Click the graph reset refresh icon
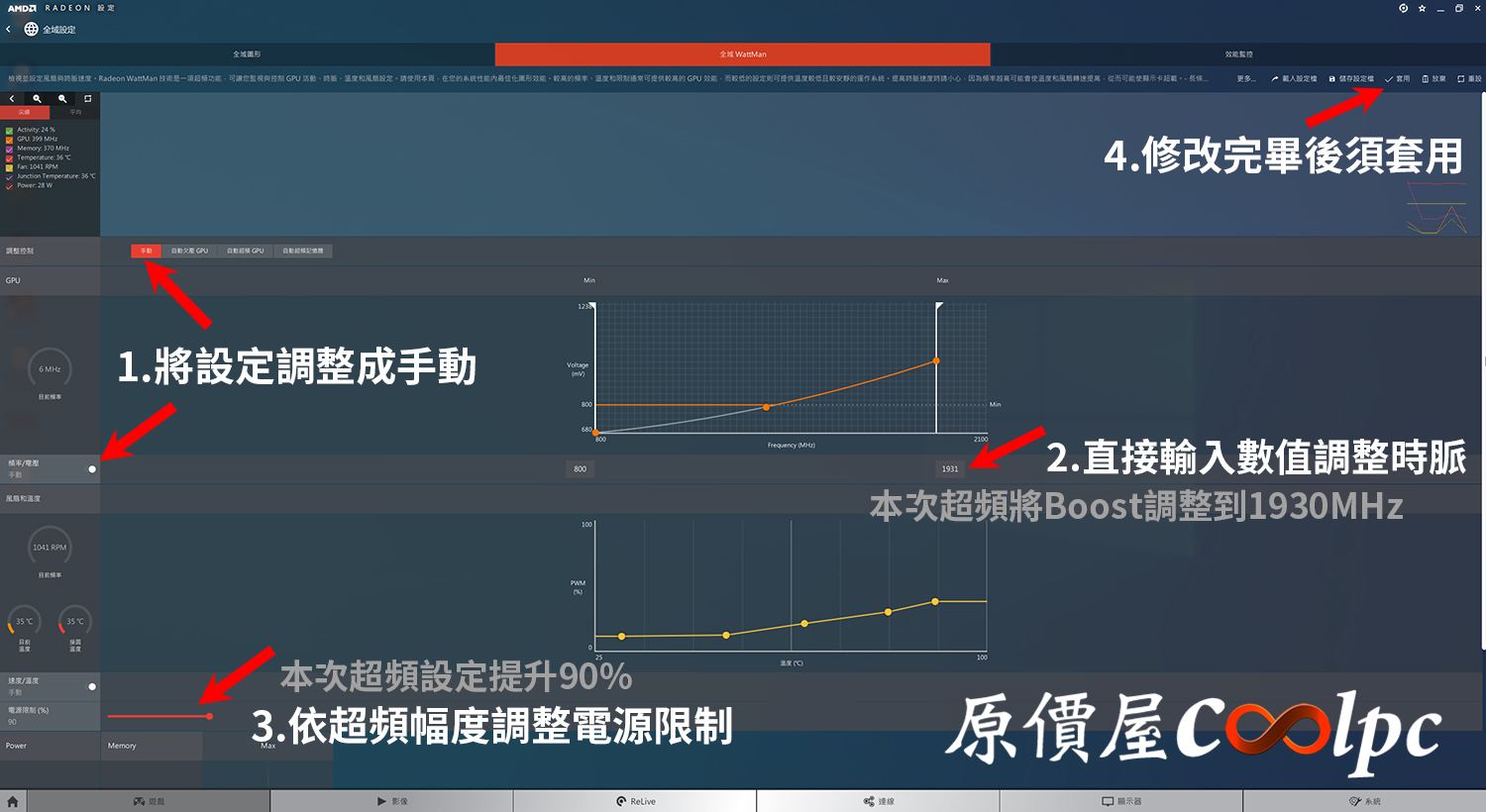The height and width of the screenshot is (812, 1486). (87, 99)
